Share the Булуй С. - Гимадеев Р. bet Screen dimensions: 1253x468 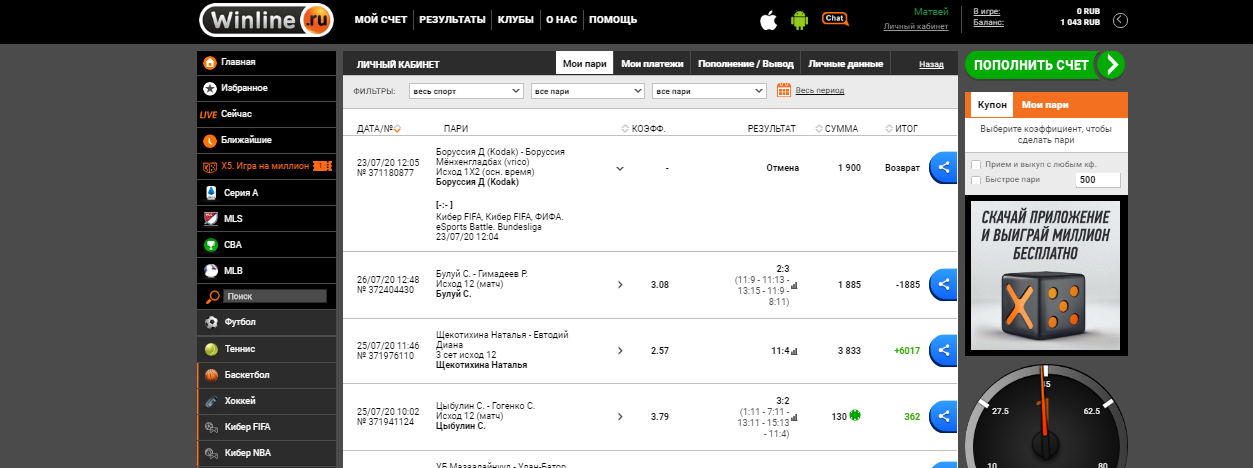943,284
